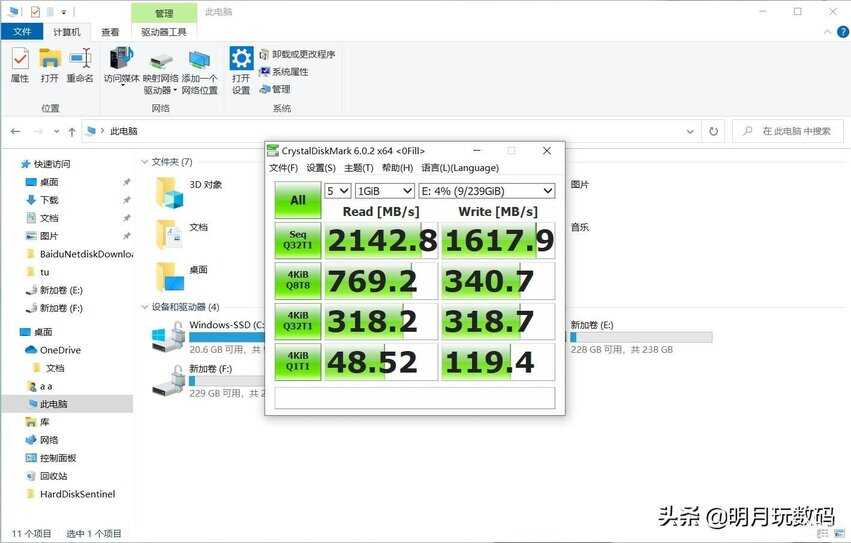Image resolution: width=851 pixels, height=543 pixels.
Task: Open Explorer help question mark icon
Action: click(843, 32)
